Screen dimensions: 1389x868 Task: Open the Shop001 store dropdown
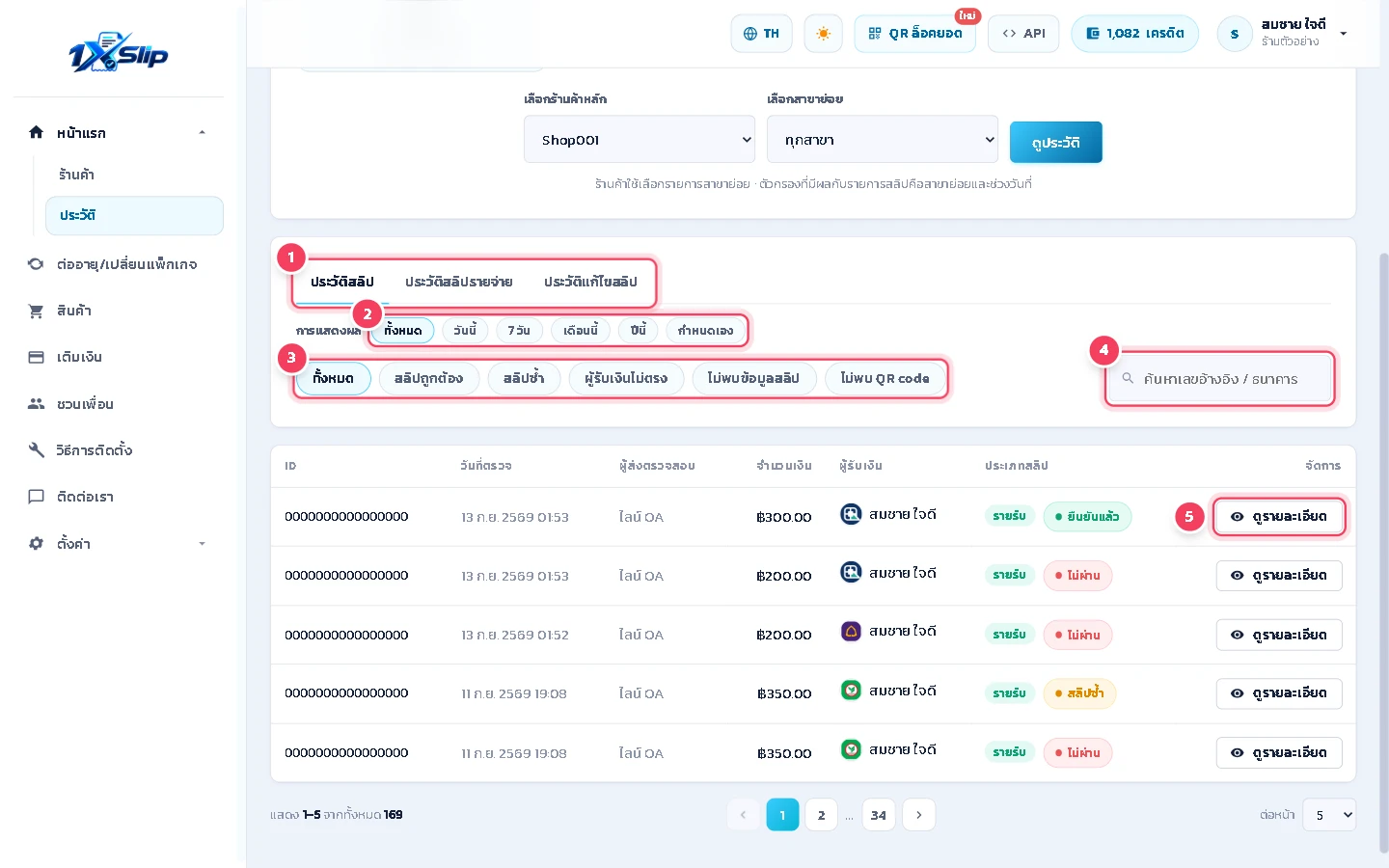point(640,140)
